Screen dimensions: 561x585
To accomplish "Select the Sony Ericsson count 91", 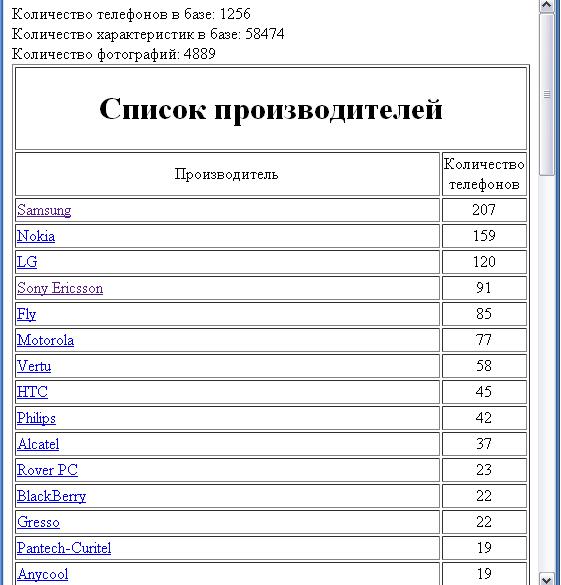I will [484, 288].
